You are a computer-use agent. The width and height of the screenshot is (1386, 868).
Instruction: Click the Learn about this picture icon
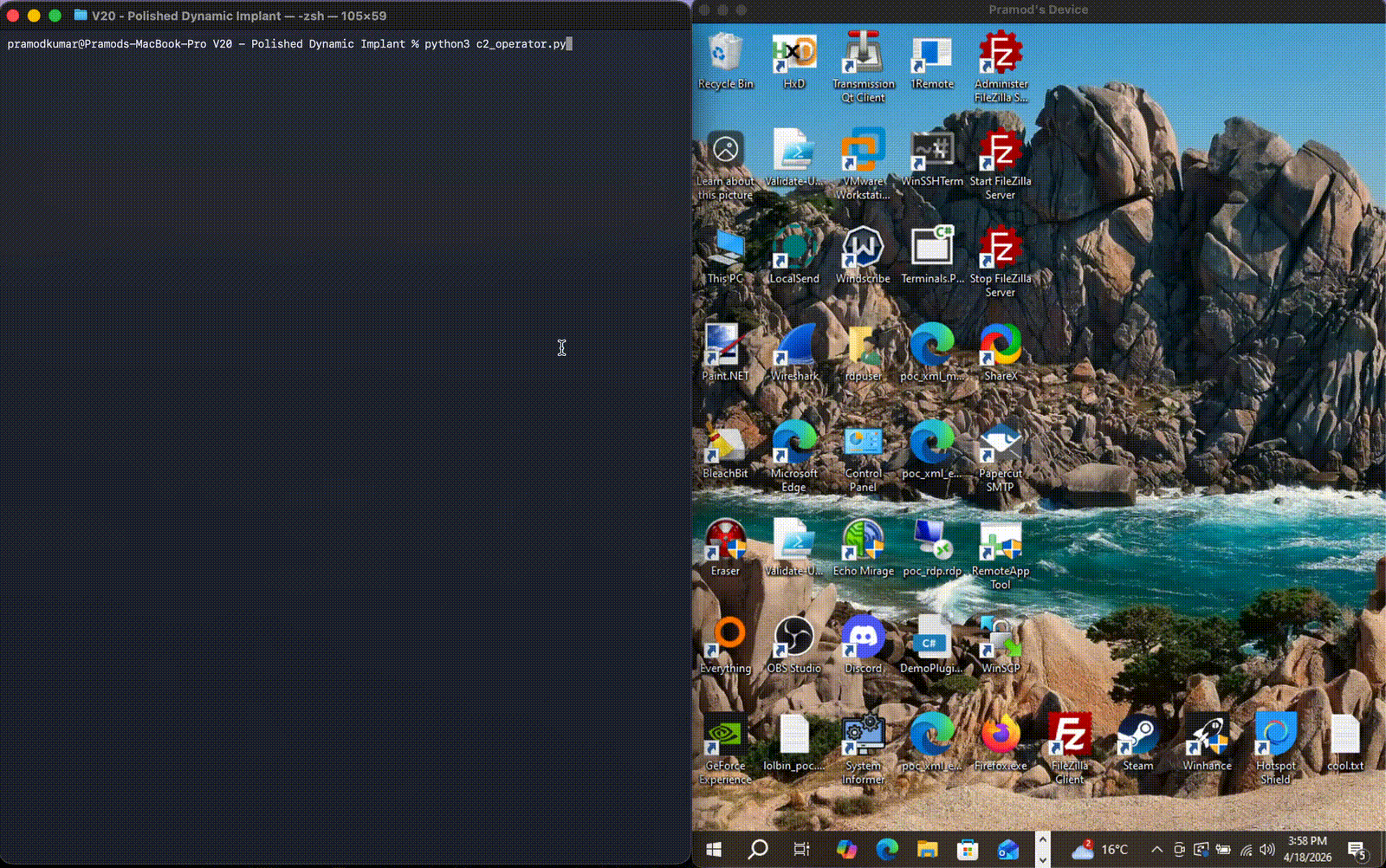tap(725, 165)
